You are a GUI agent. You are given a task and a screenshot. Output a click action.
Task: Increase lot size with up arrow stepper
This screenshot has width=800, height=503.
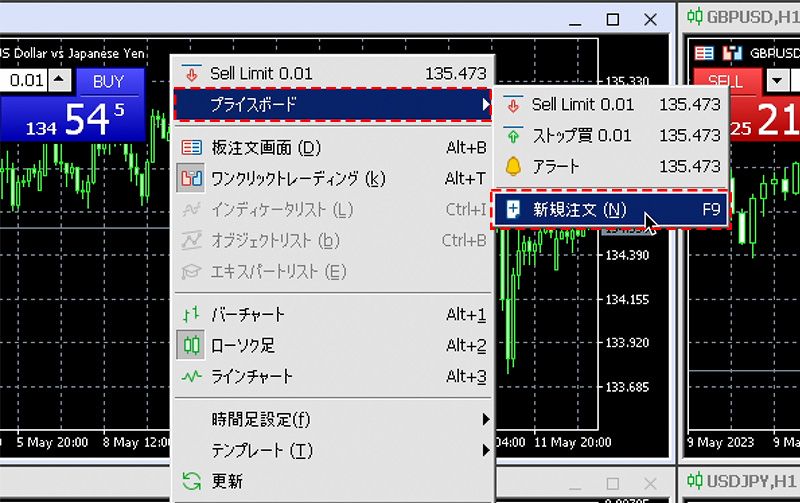click(60, 80)
